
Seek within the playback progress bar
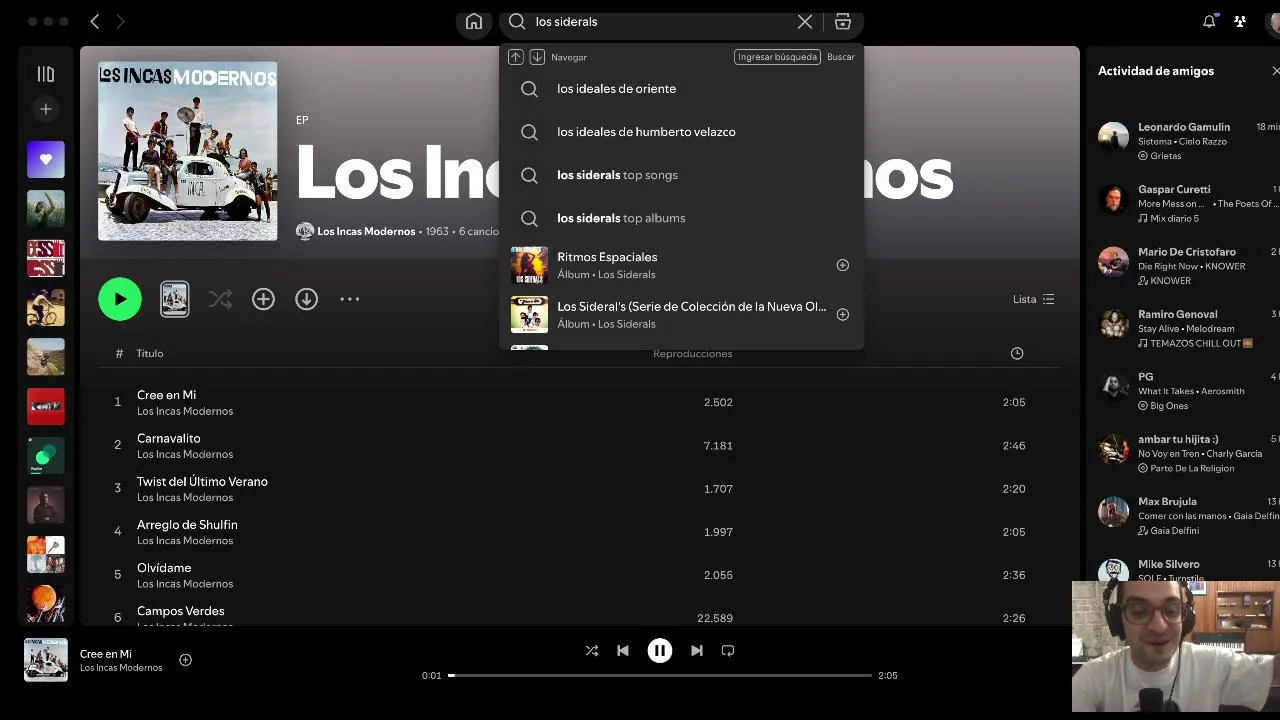660,675
